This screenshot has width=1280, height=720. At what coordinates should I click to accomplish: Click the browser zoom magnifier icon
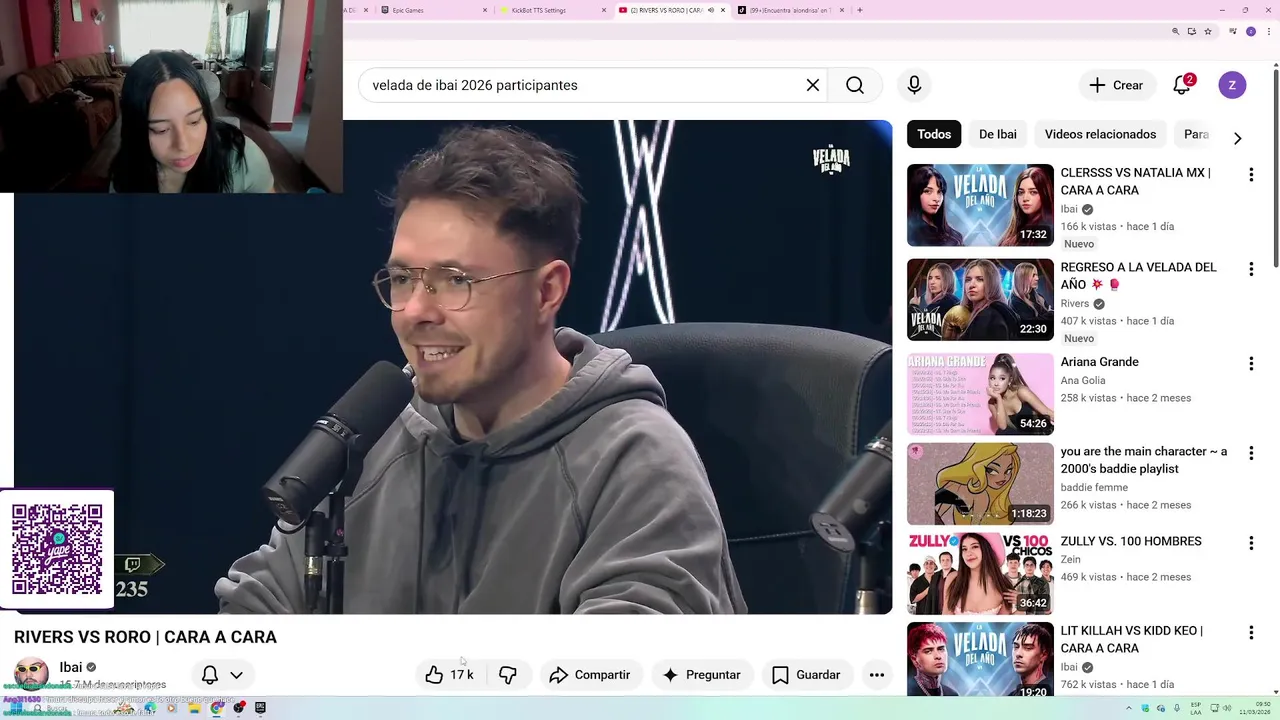click(x=1175, y=32)
